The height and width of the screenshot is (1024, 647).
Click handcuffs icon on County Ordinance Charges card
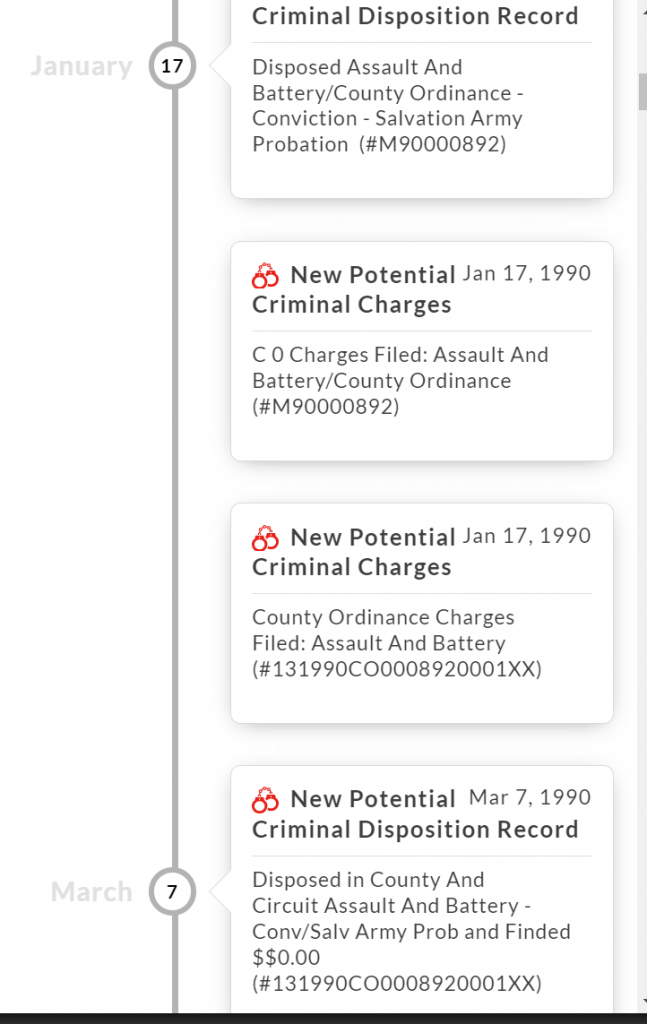tap(265, 538)
